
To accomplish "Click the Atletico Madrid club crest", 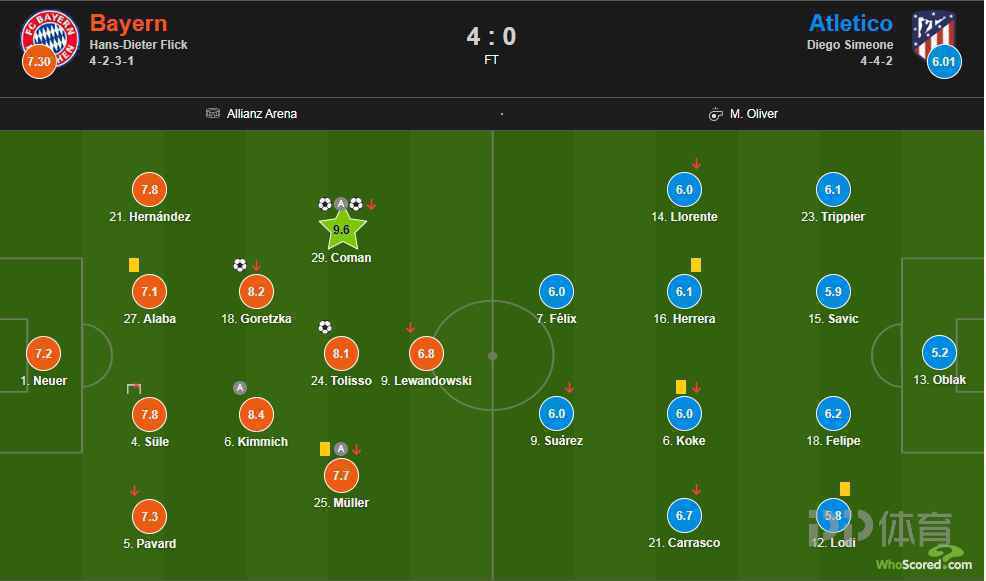I will coord(933,34).
